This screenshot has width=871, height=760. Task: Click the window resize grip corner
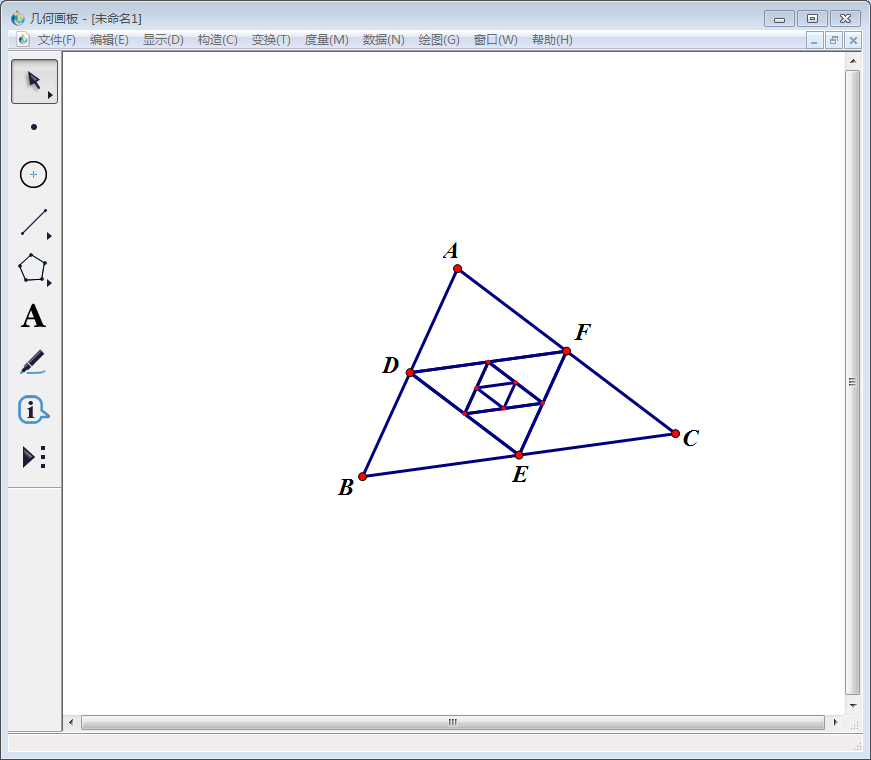pyautogui.click(x=858, y=746)
